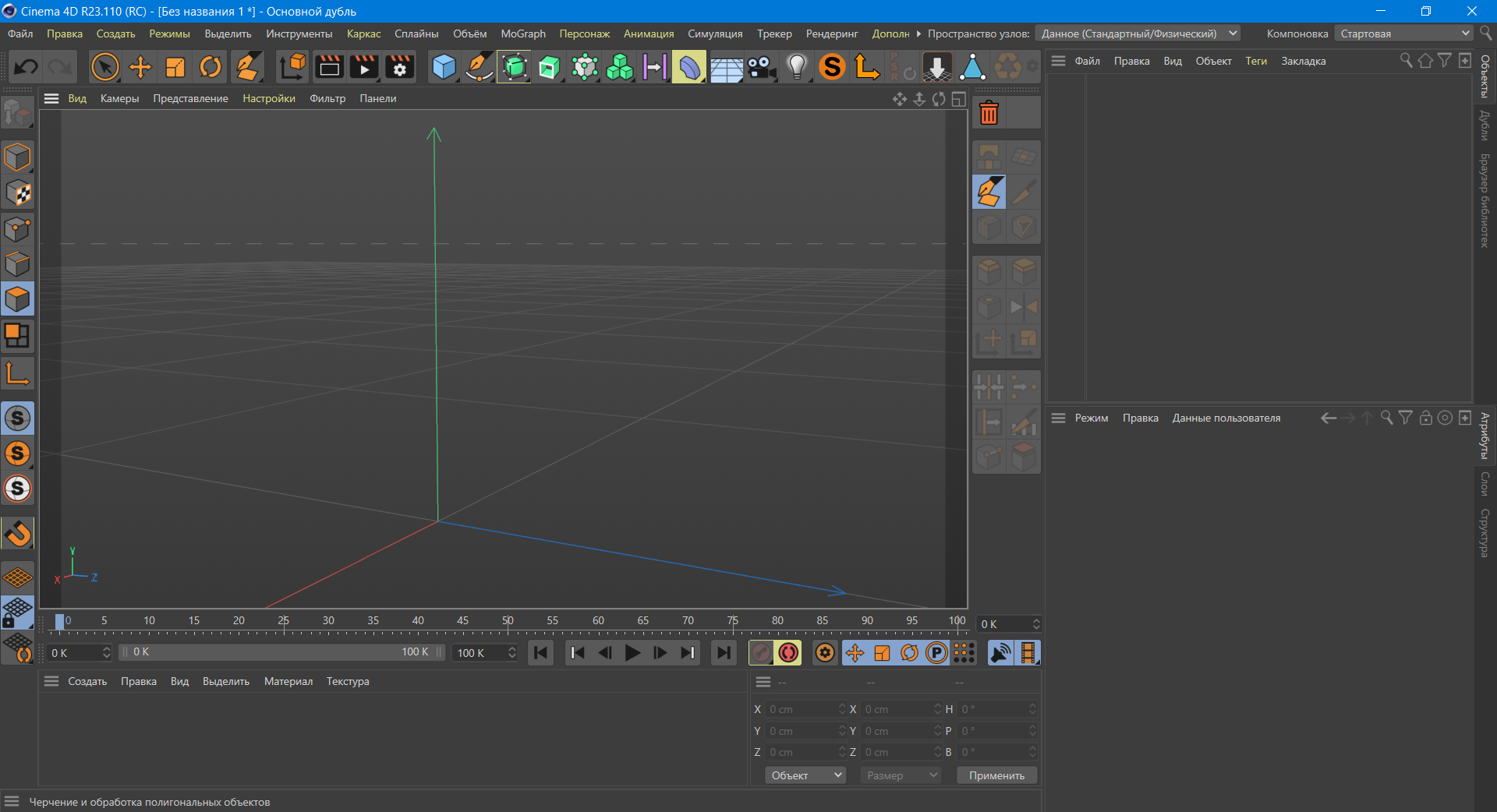Play the animation forward
This screenshot has width=1497, height=812.
632,653
